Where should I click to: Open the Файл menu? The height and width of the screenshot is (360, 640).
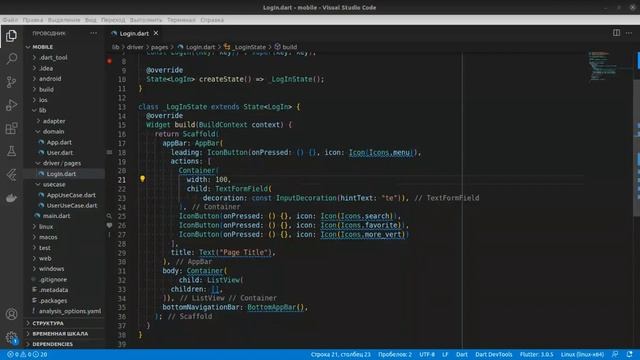click(10, 20)
